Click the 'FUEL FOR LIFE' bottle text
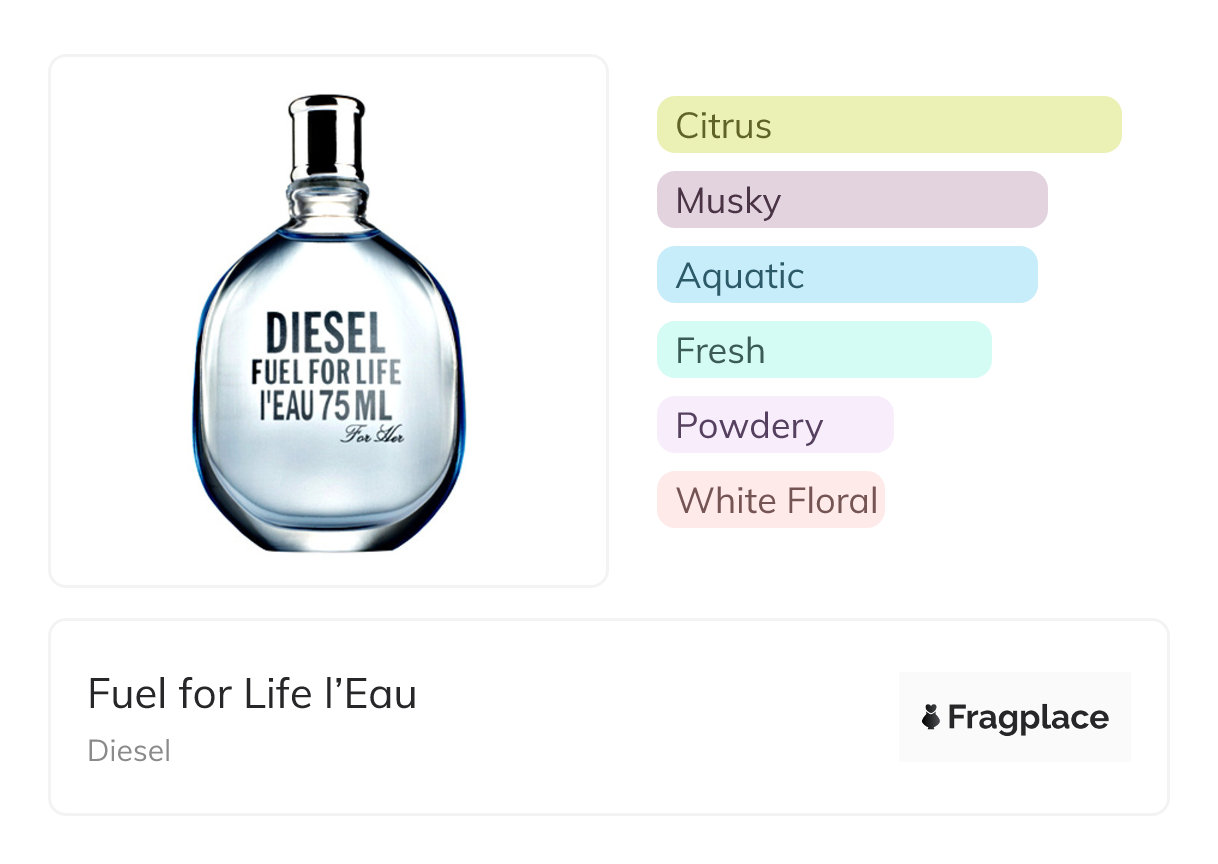Viewport: 1218px width, 864px height. (x=326, y=373)
